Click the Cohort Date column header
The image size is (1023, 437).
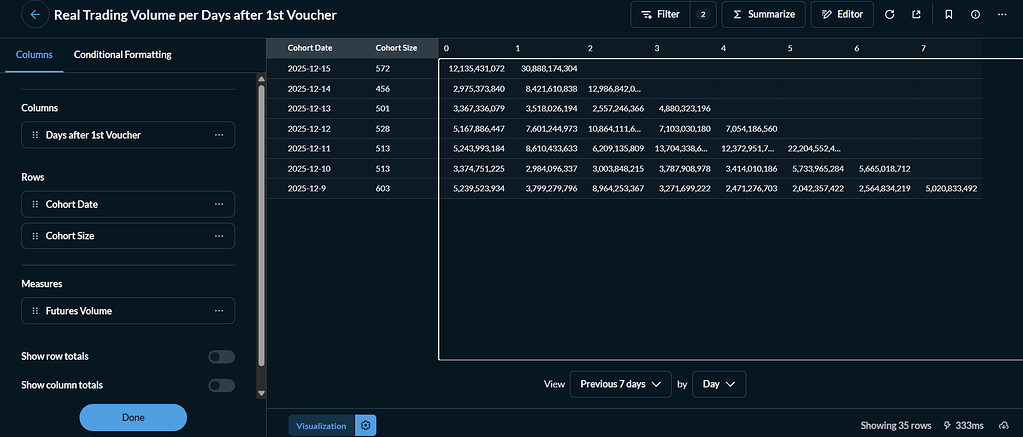(x=309, y=48)
